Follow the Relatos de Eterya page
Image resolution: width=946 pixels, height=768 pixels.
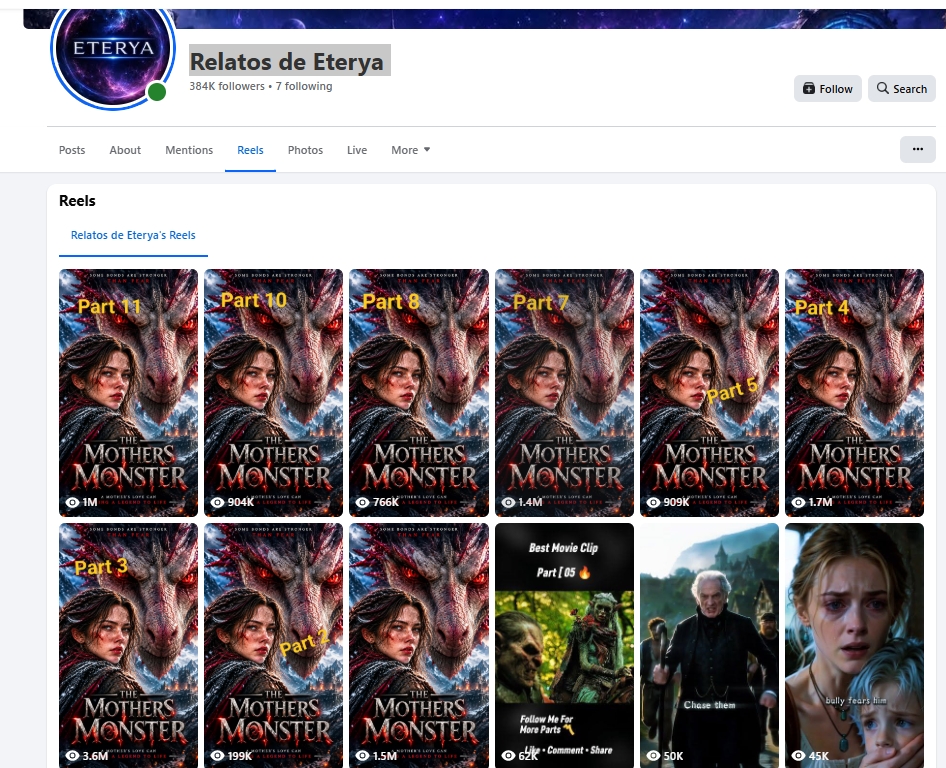[827, 89]
